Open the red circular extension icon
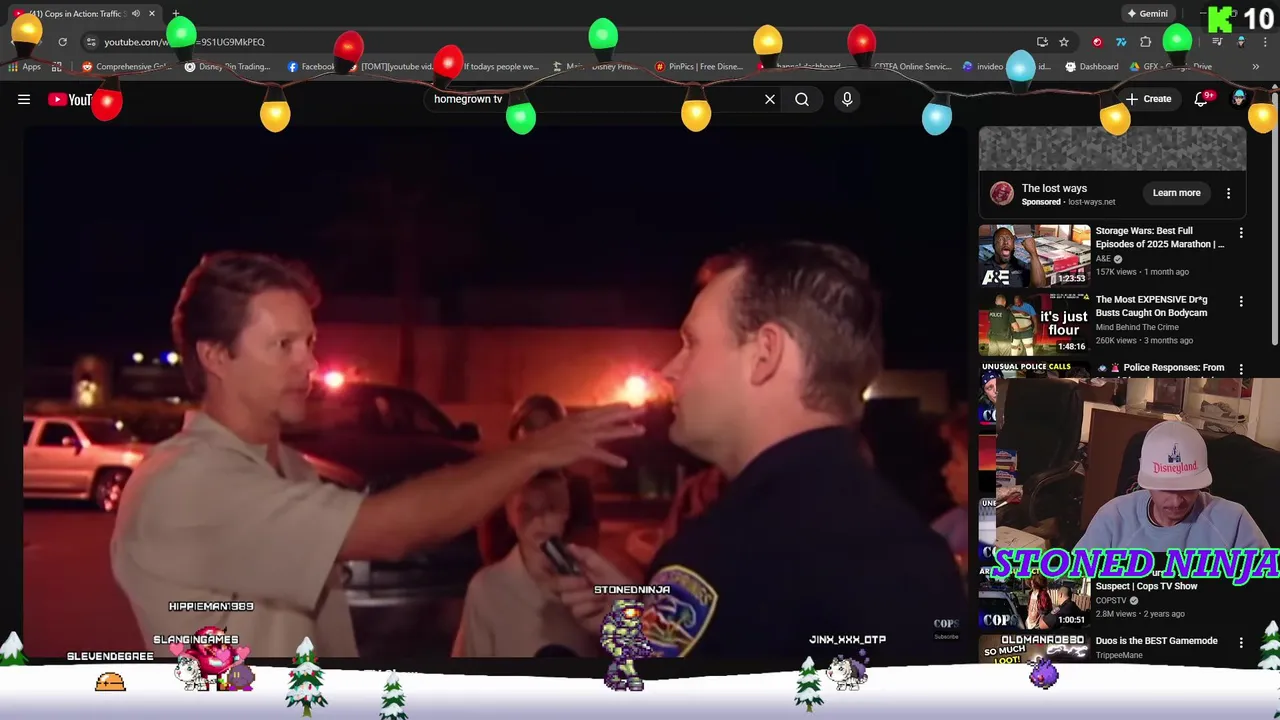Image resolution: width=1280 pixels, height=720 pixels. 1097,42
